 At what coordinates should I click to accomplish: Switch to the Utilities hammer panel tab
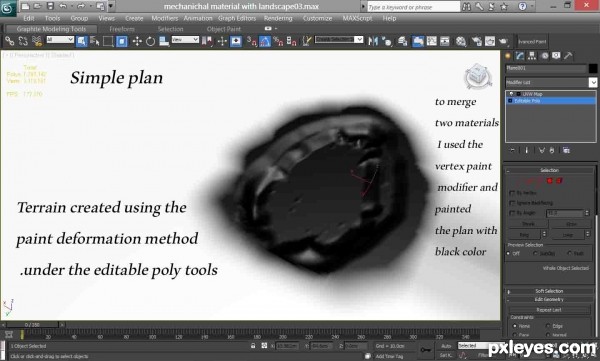[x=568, y=56]
